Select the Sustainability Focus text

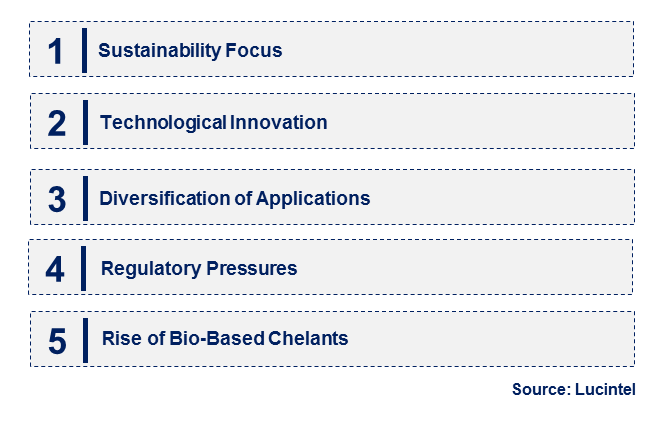tap(190, 51)
